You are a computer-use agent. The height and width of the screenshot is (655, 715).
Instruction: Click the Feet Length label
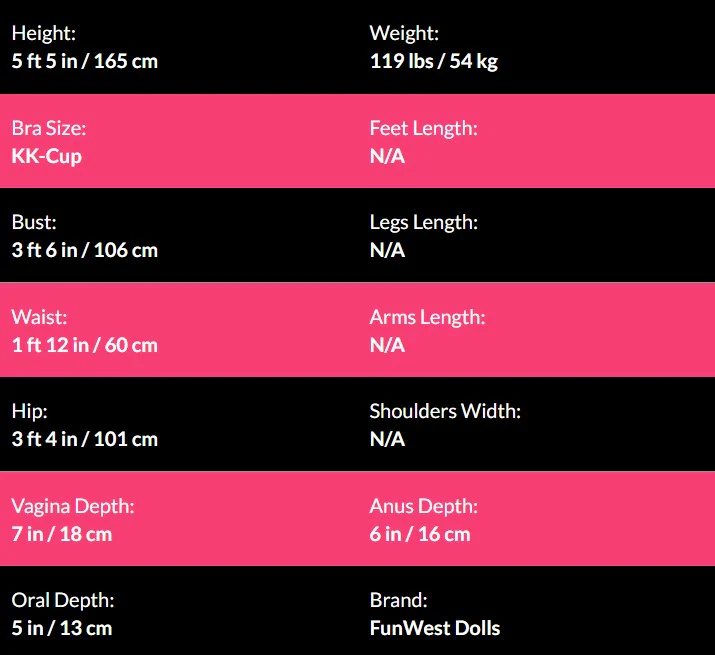click(x=424, y=128)
